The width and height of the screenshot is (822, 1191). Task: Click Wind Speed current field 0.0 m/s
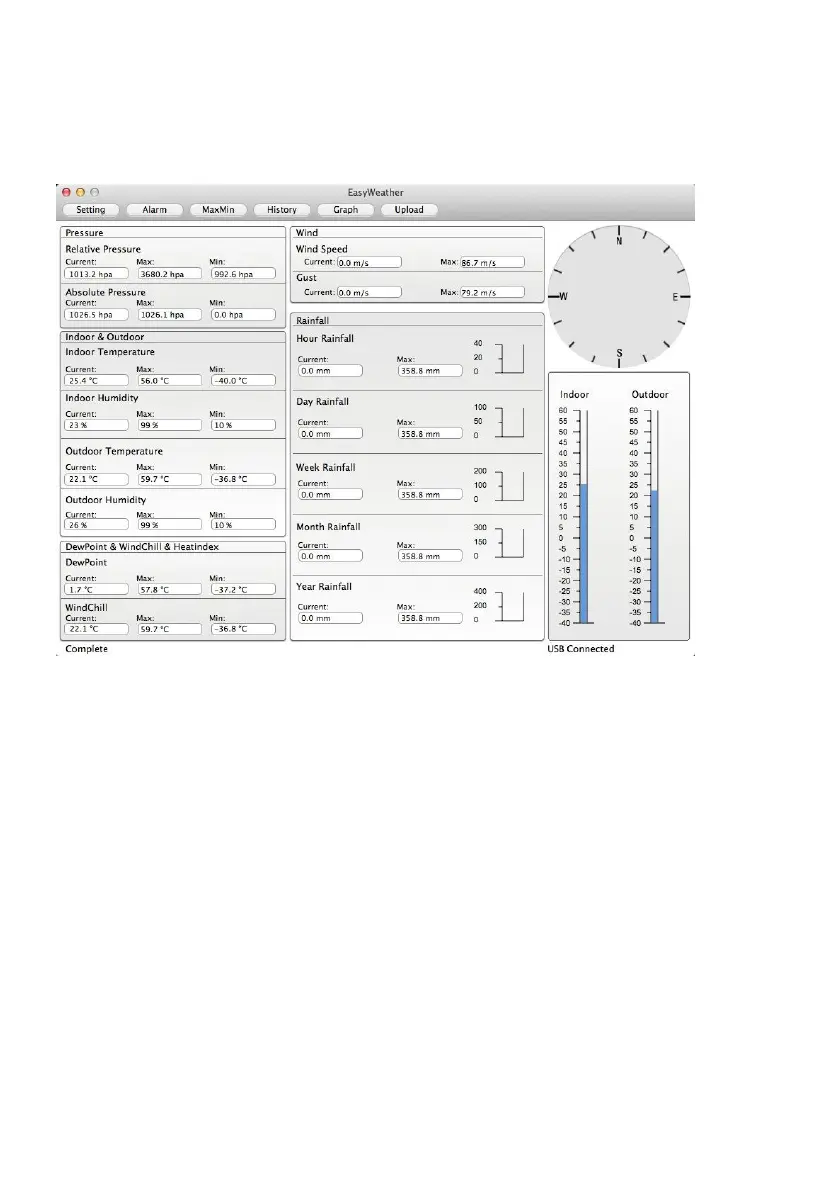(x=369, y=262)
